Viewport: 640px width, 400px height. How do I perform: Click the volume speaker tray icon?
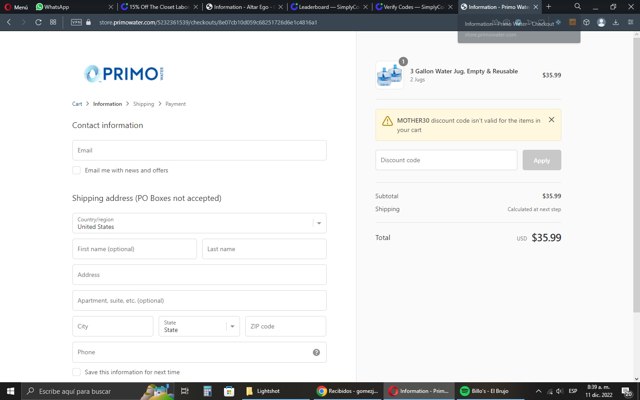pos(560,391)
